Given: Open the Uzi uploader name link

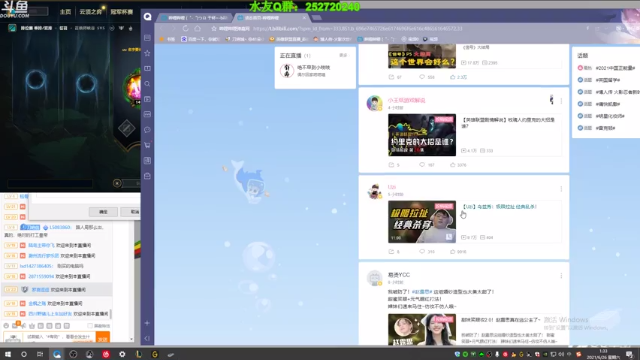Looking at the screenshot, I should coord(392,187).
